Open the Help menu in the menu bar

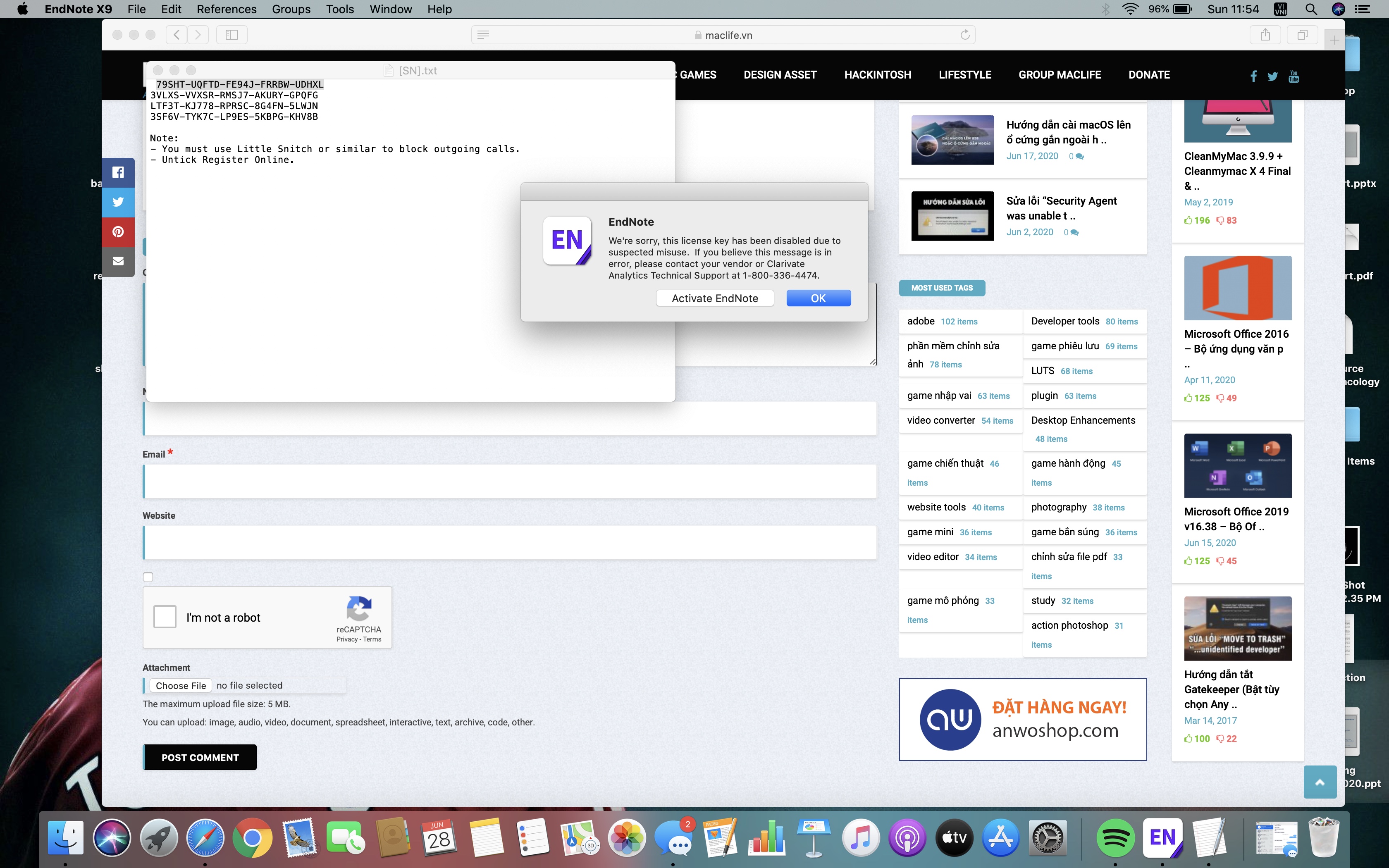pyautogui.click(x=440, y=9)
